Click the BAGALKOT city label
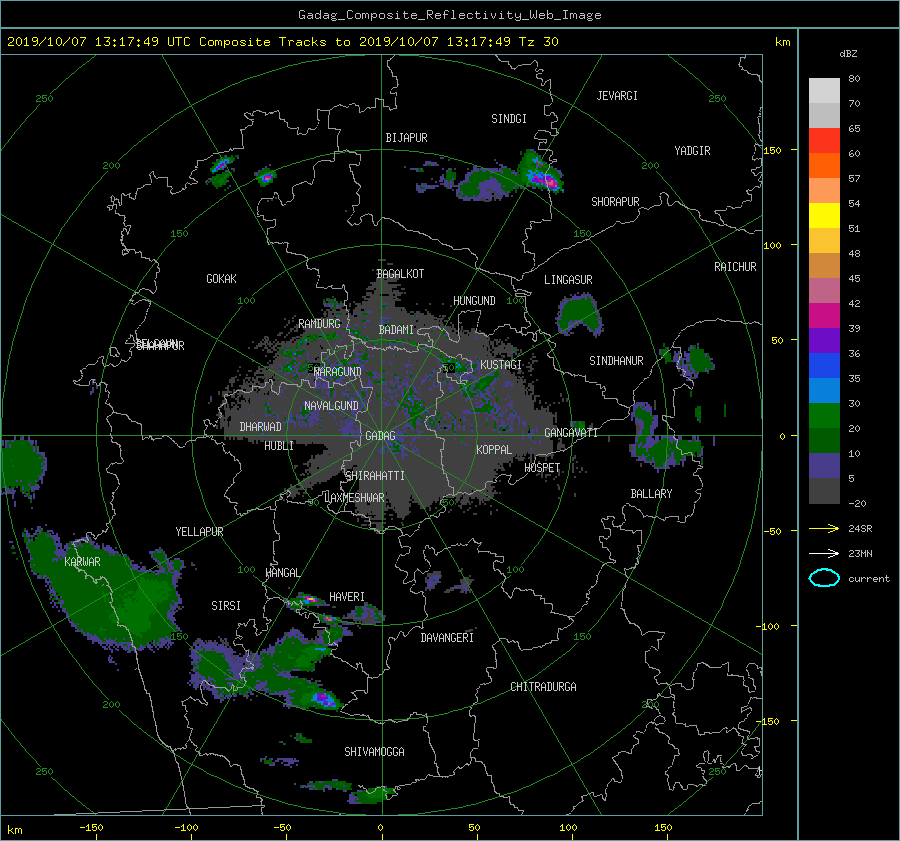The width and height of the screenshot is (900, 841). click(400, 274)
